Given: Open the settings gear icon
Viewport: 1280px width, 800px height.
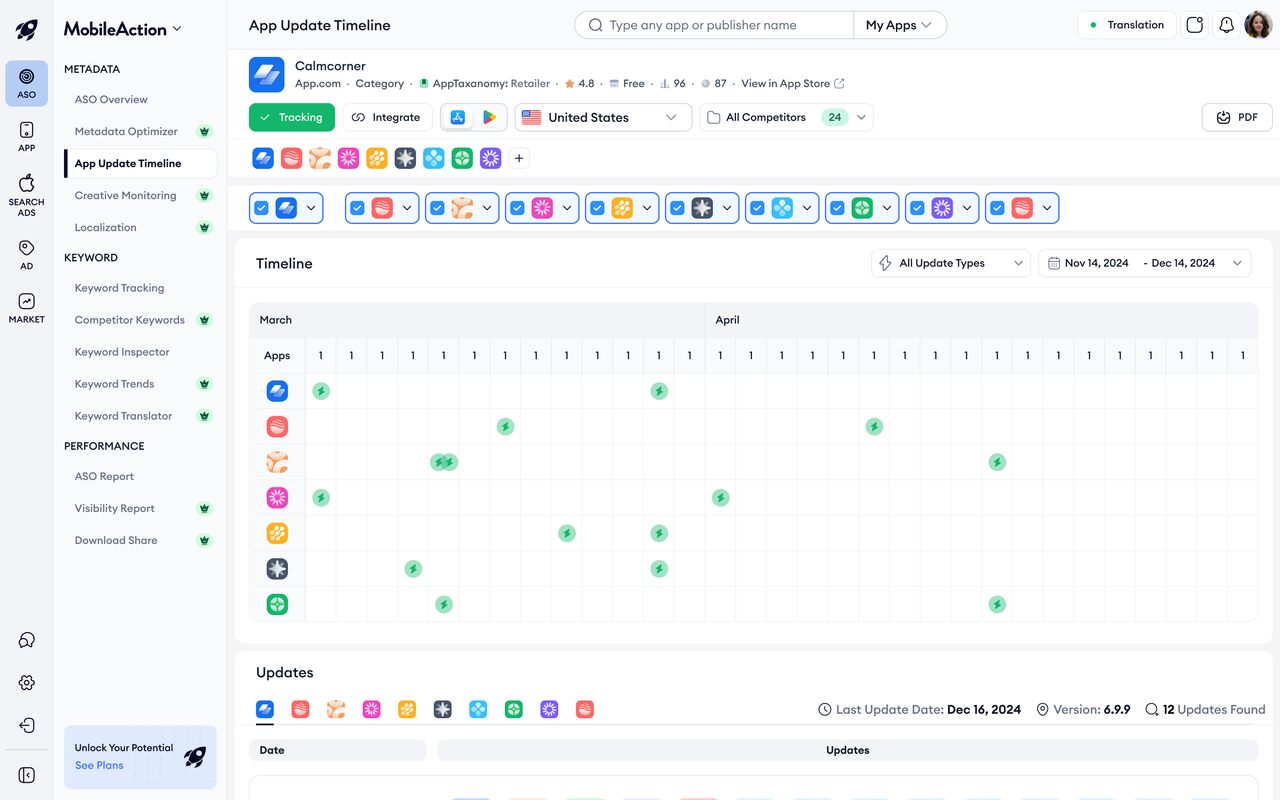Looking at the screenshot, I should [x=27, y=683].
